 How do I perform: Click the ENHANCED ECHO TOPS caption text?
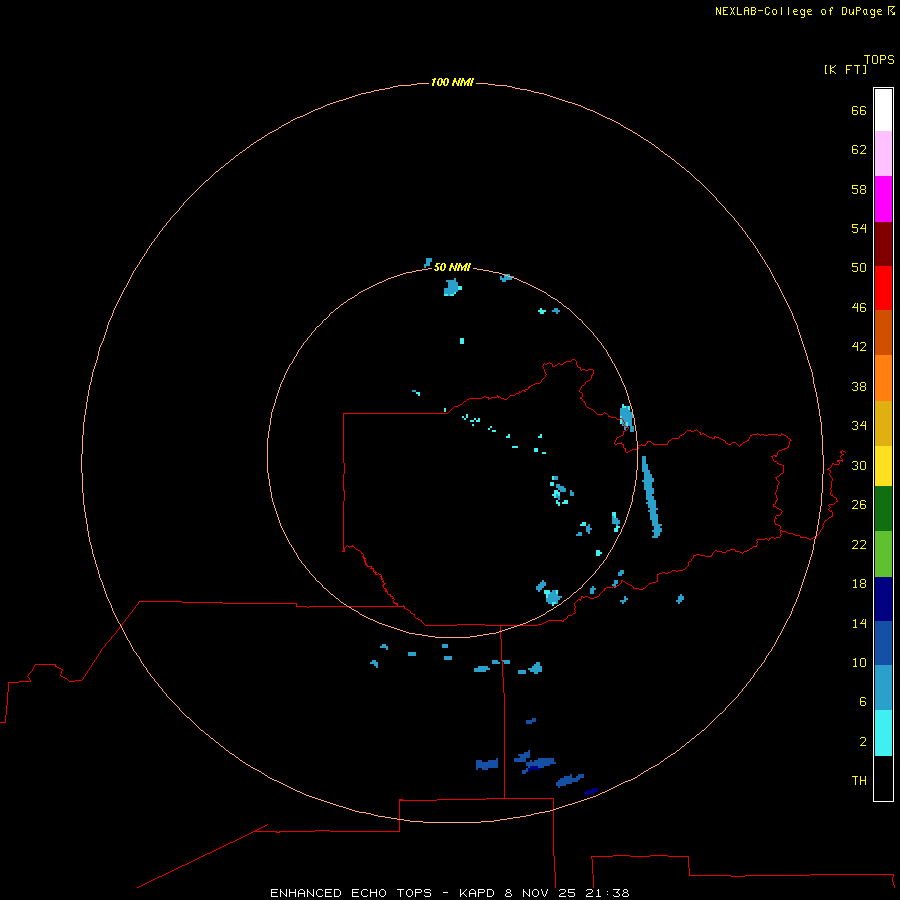click(x=351, y=893)
